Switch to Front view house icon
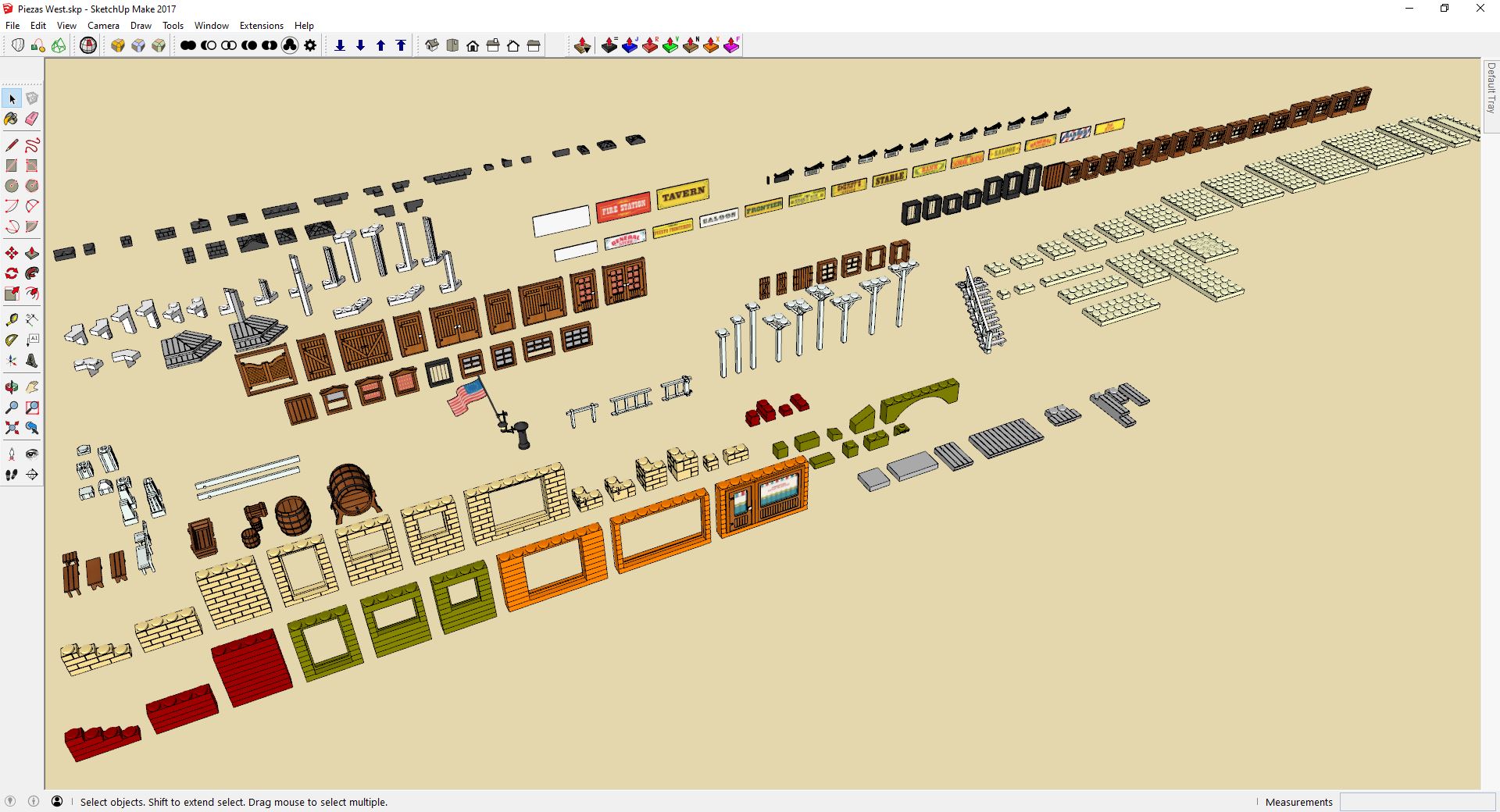Viewport: 1500px width, 812px height. point(473,45)
